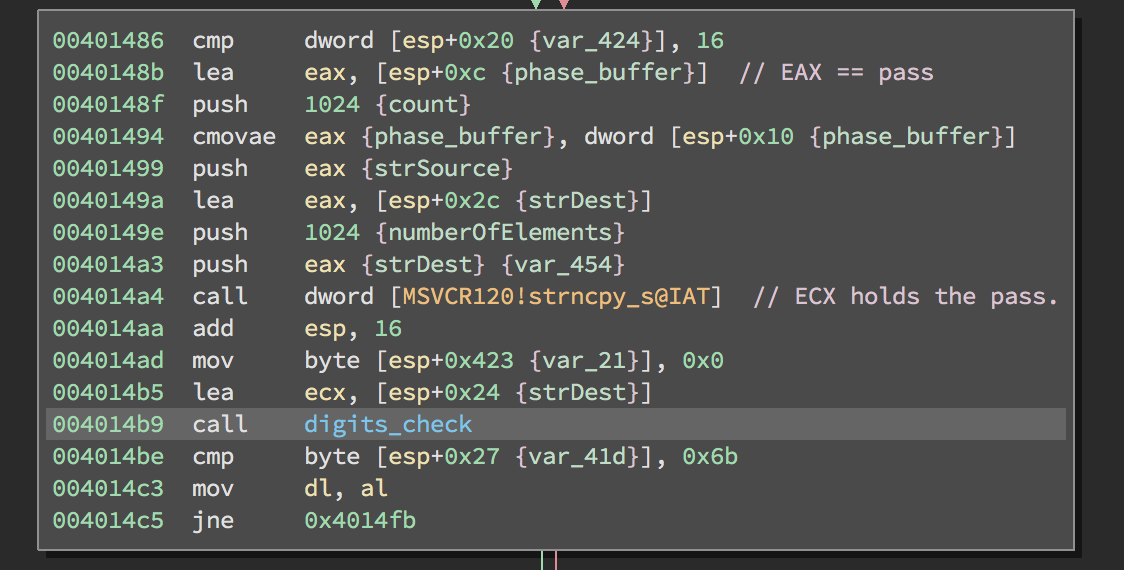Select 1024 {numberOfElements} operand

pyautogui.click(x=465, y=232)
